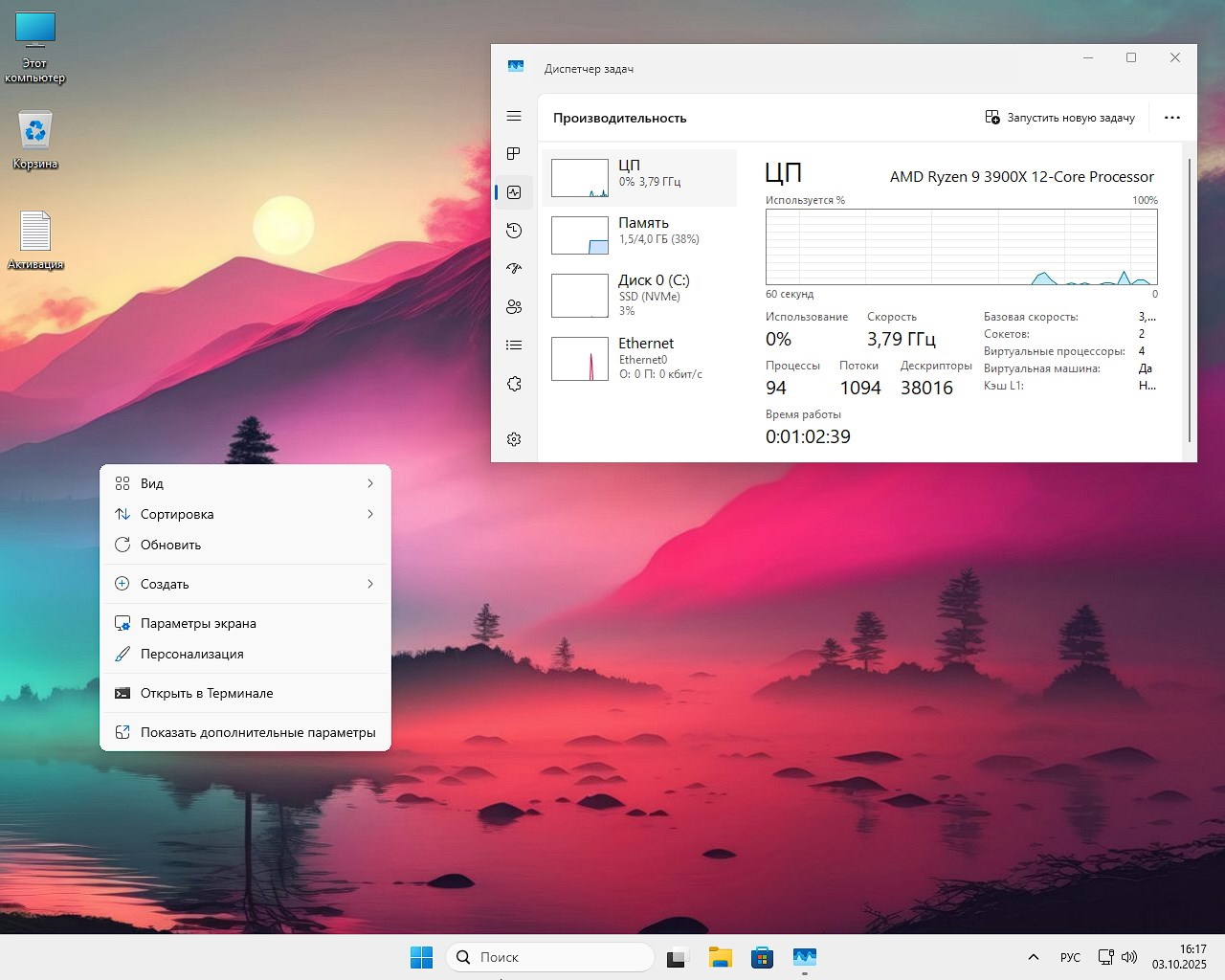Image resolution: width=1225 pixels, height=980 pixels.
Task: Open the Services puzzle icon
Action: click(514, 384)
